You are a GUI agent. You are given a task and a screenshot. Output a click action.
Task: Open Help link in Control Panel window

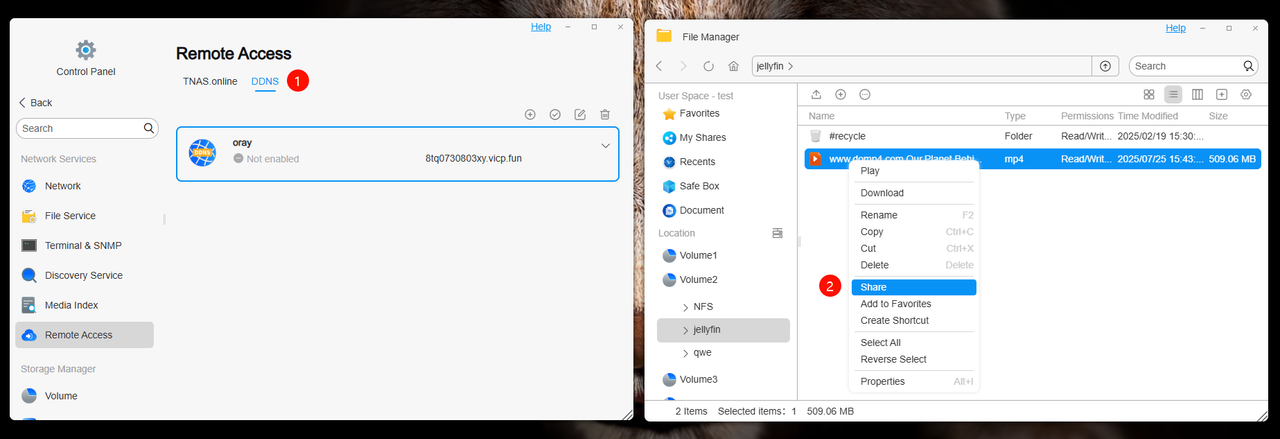[540, 27]
